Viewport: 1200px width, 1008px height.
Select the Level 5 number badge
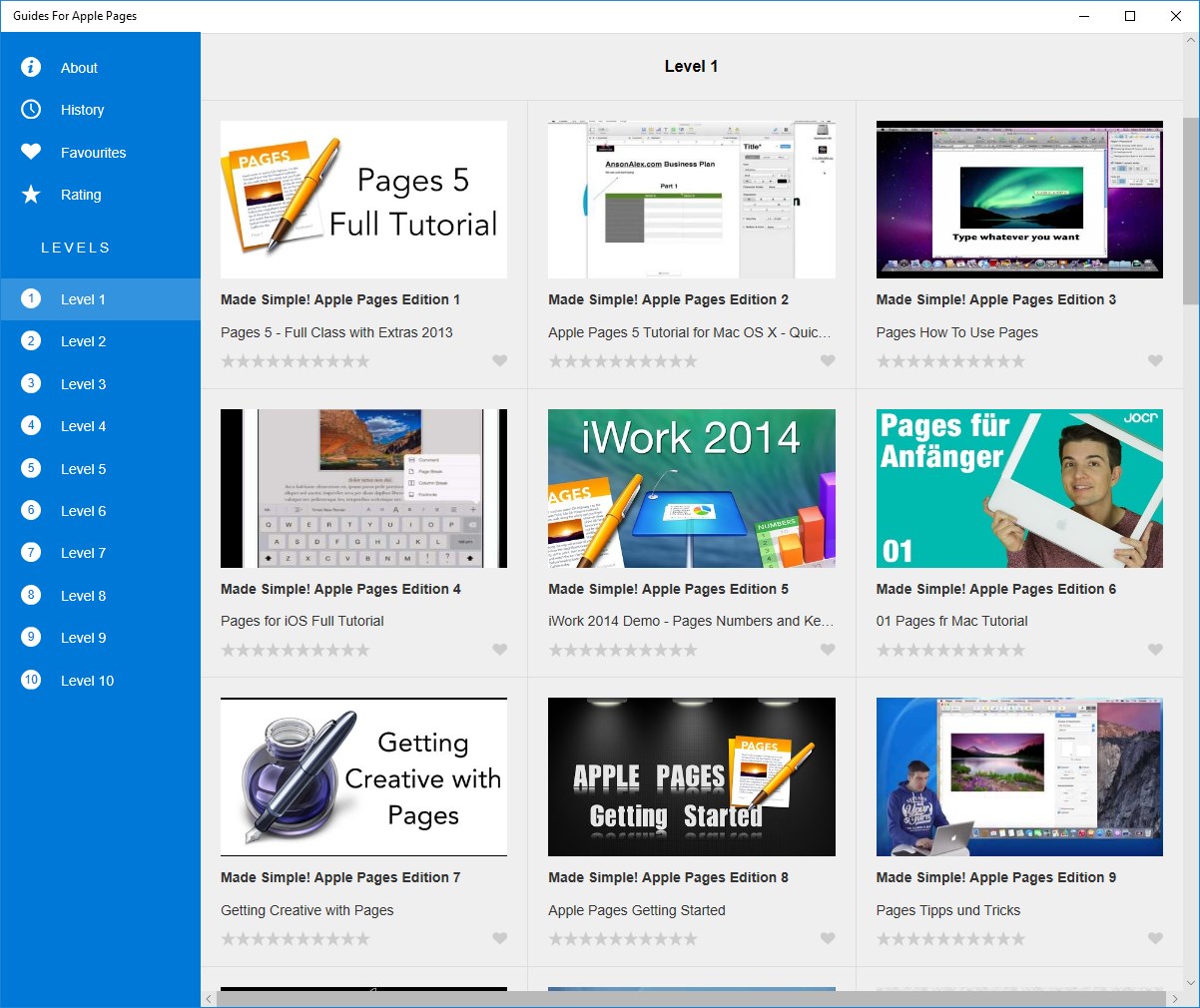[31, 468]
